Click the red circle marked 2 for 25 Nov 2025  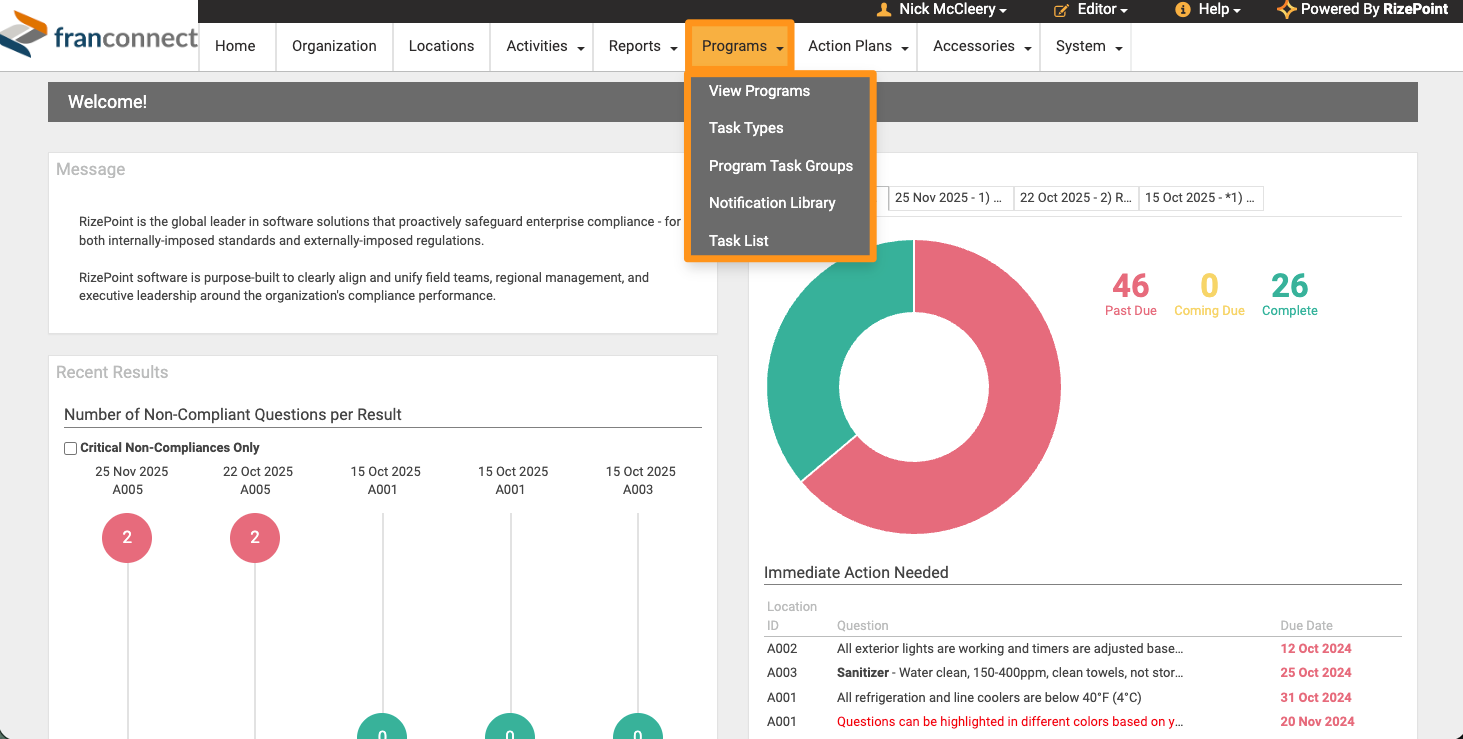[127, 538]
